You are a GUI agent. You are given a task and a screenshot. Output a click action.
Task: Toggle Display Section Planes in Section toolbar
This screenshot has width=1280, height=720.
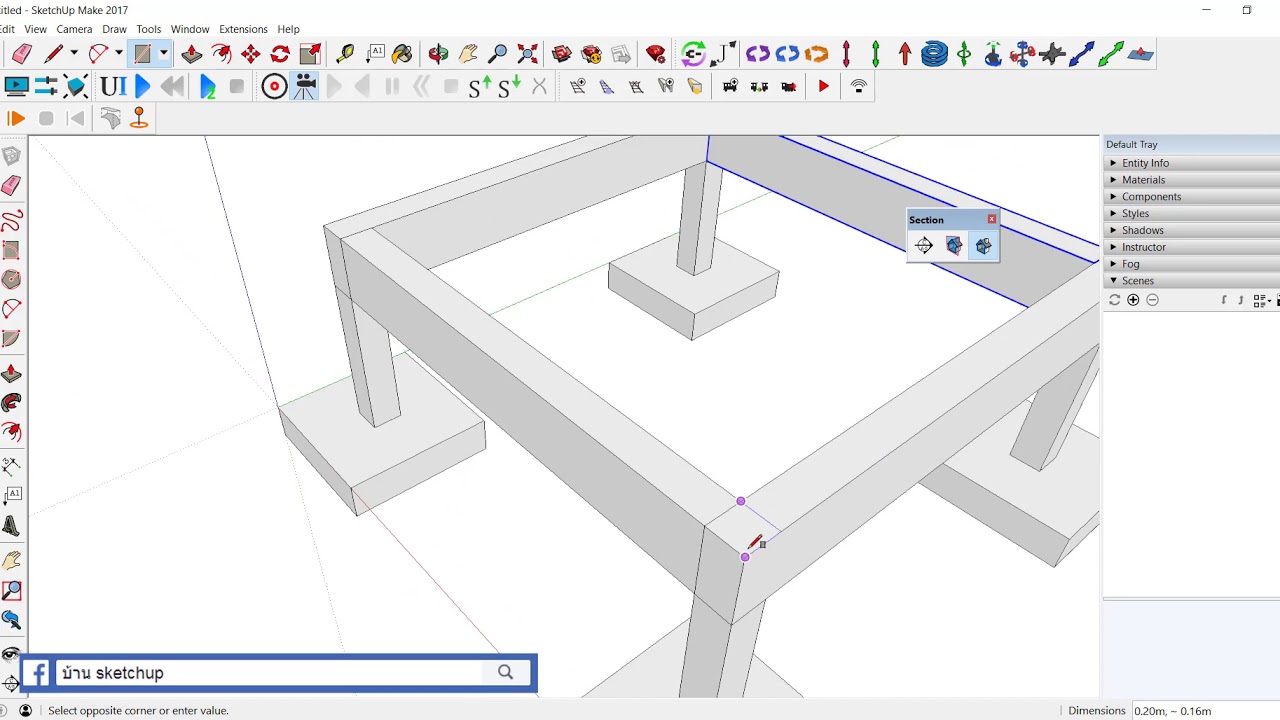[x=954, y=246]
